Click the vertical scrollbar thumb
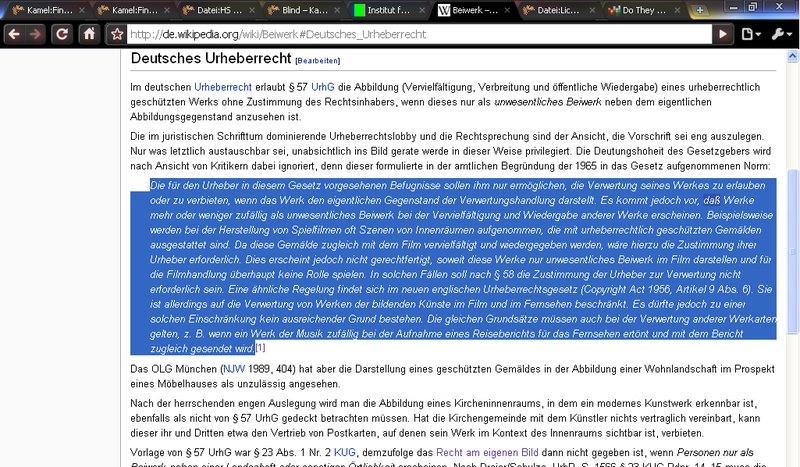 tap(792, 251)
